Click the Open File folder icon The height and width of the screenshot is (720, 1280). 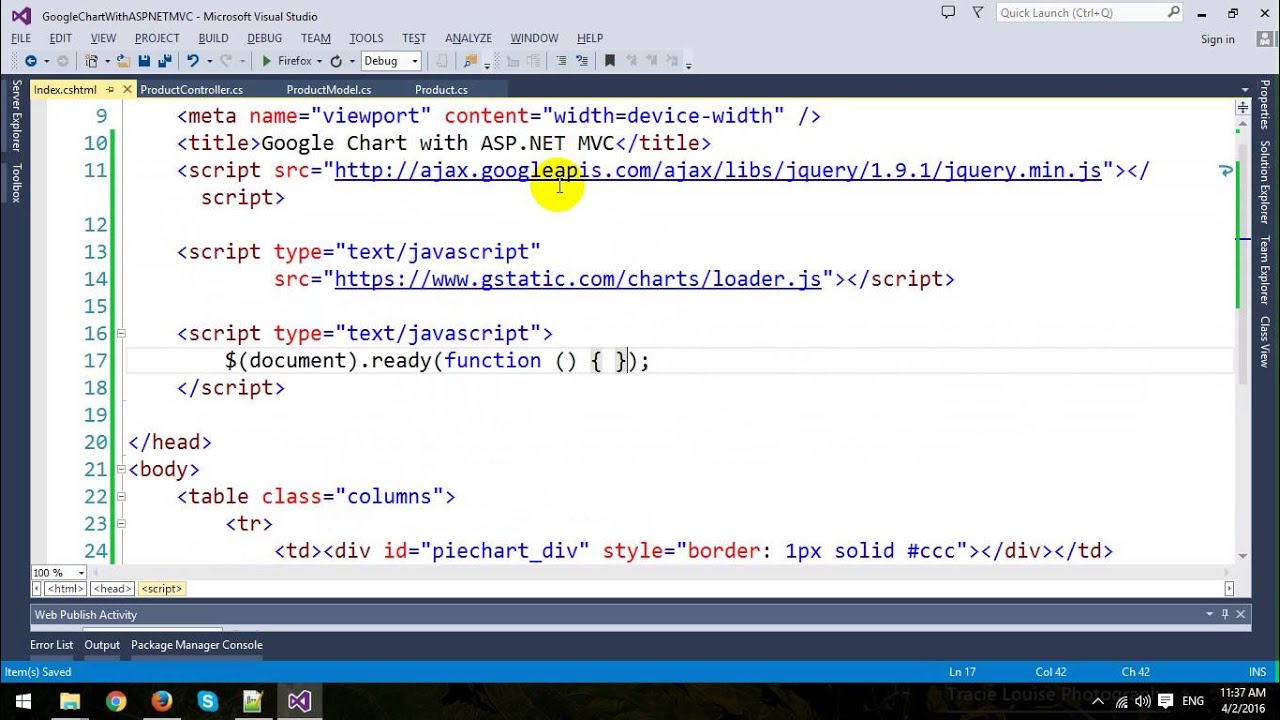[124, 61]
